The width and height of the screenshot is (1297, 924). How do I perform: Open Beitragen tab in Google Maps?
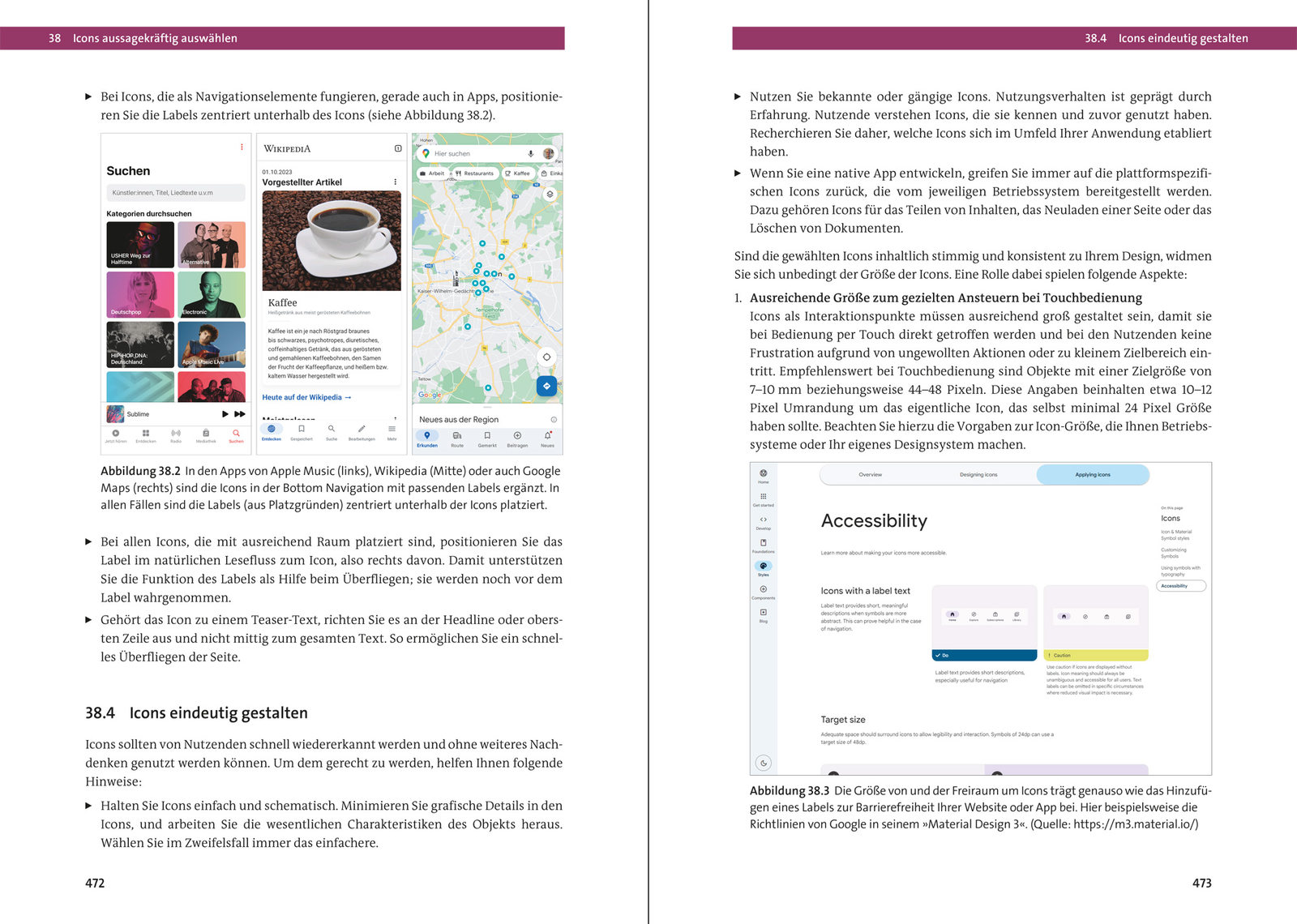pos(517,439)
